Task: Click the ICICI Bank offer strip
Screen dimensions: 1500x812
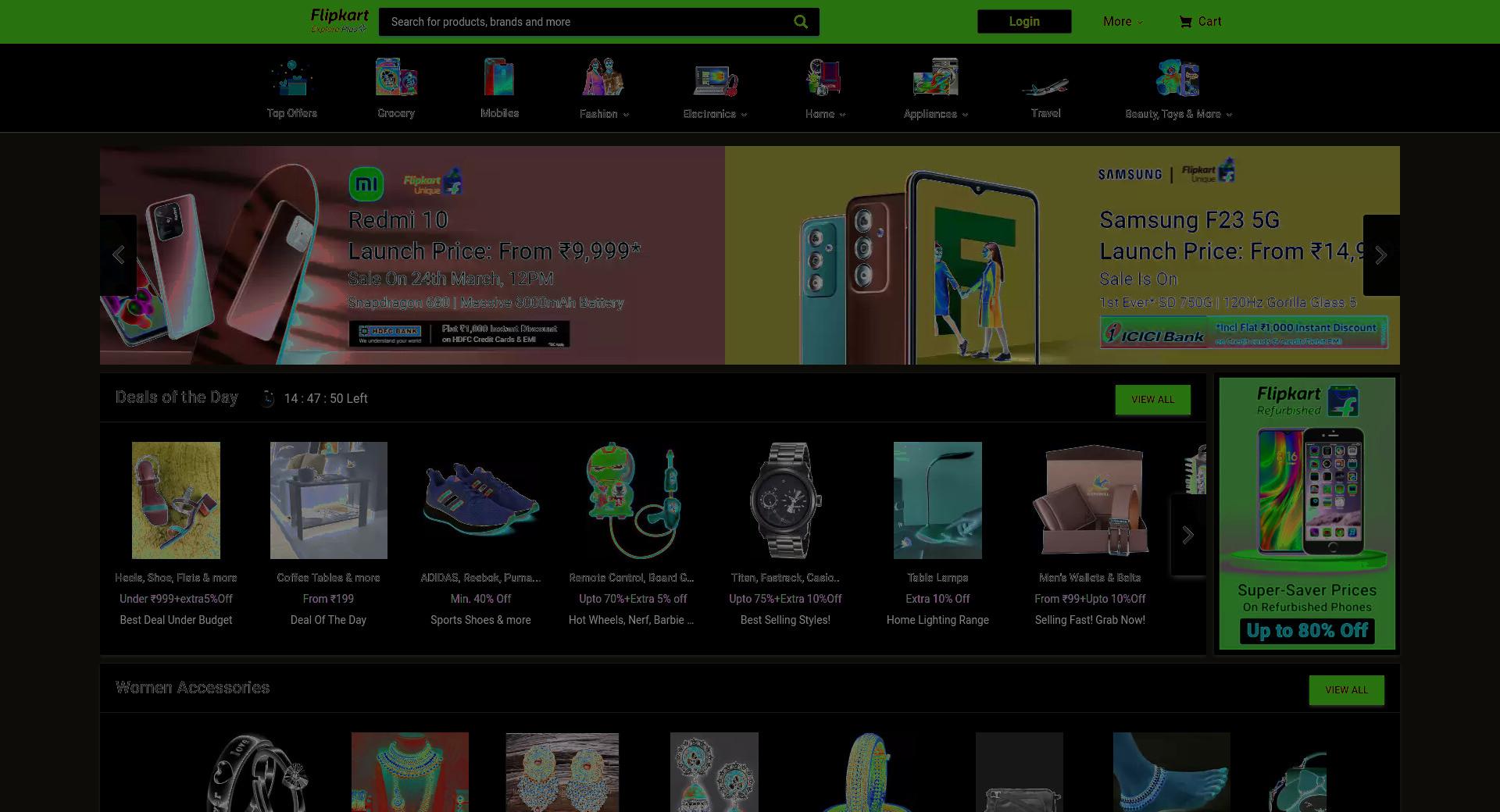Action: (x=1244, y=332)
